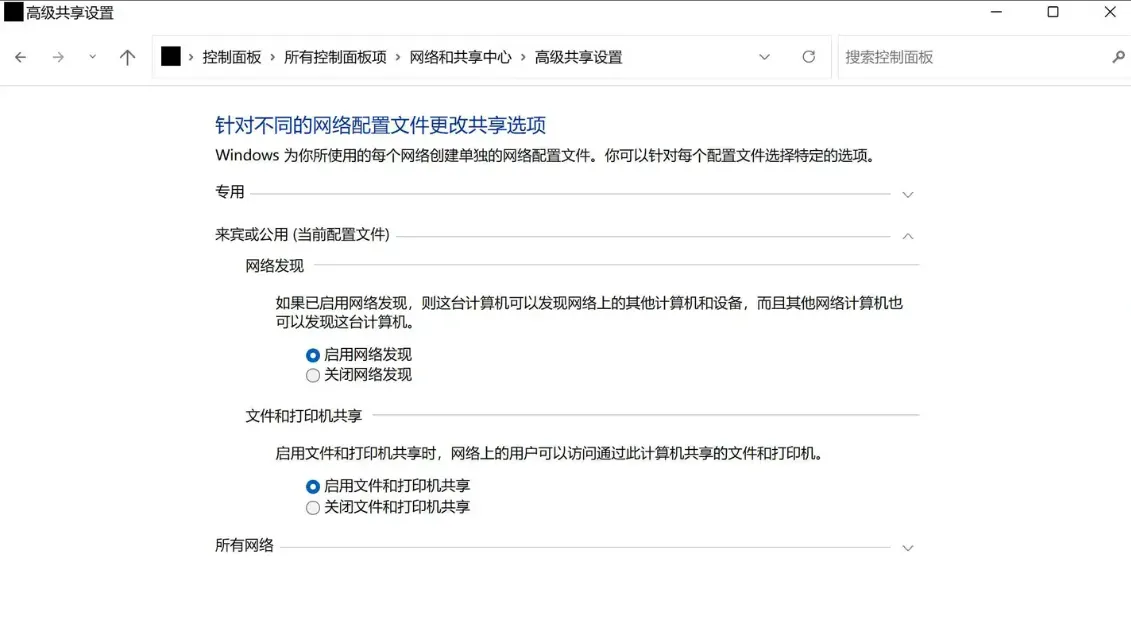This screenshot has width=1131, height=620.
Task: Select 启用网络发现 radio button
Action: 313,355
